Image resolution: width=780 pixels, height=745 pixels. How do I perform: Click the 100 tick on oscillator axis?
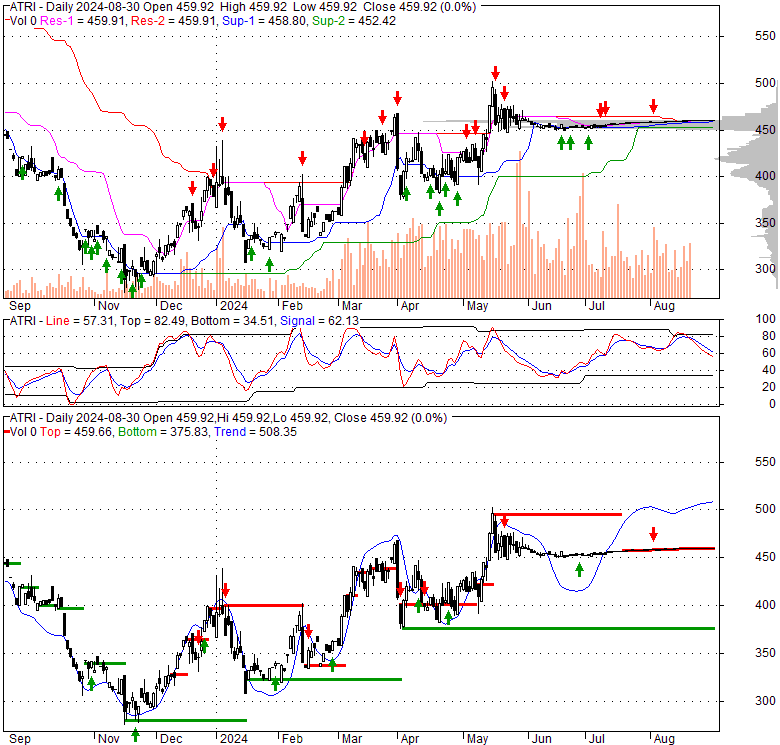click(765, 319)
